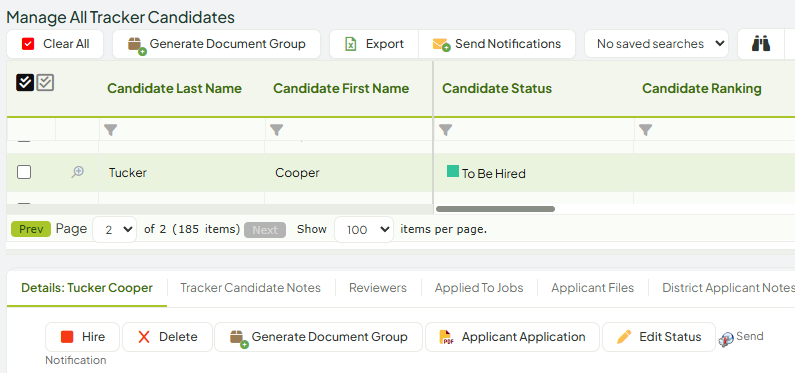Open filter icon under Candidate Status

(445, 130)
